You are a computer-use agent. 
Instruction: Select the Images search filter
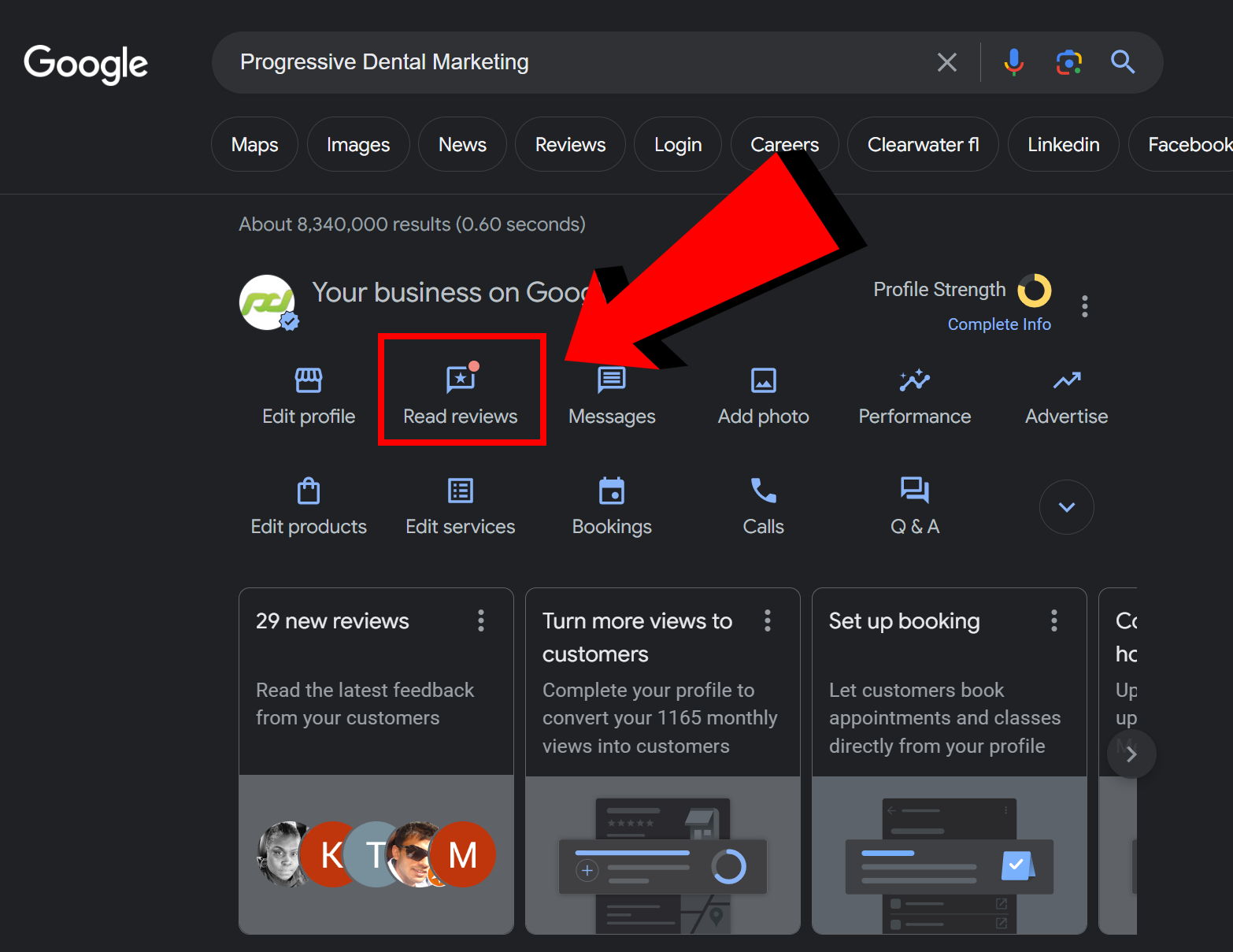[358, 144]
